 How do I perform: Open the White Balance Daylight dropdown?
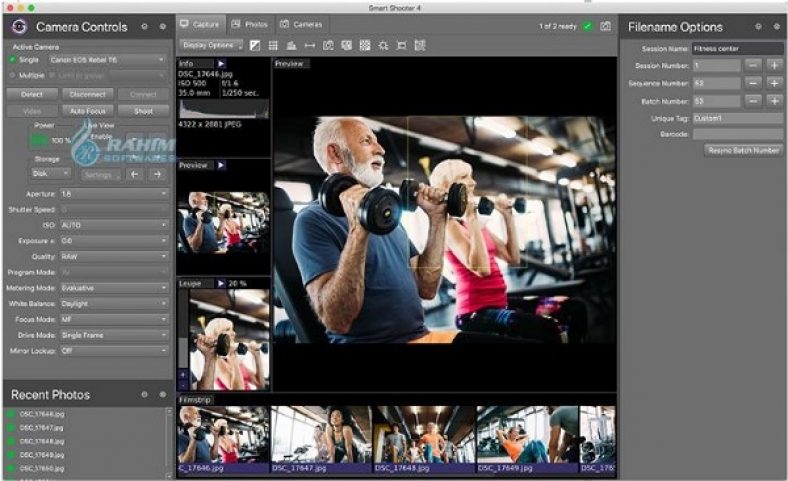tap(115, 303)
